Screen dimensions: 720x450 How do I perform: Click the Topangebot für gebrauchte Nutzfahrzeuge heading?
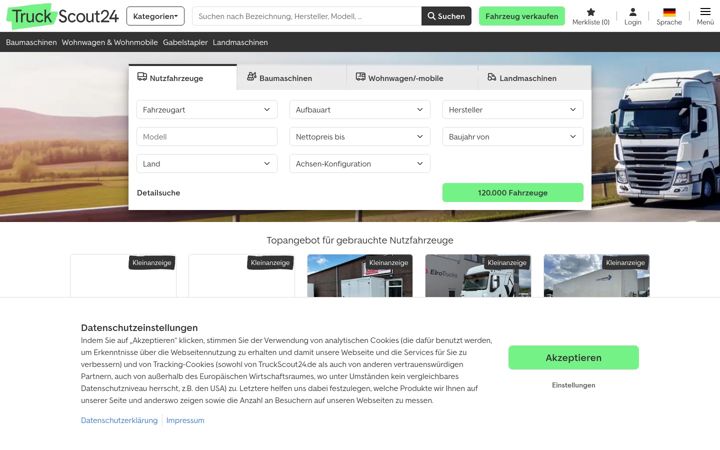point(360,240)
